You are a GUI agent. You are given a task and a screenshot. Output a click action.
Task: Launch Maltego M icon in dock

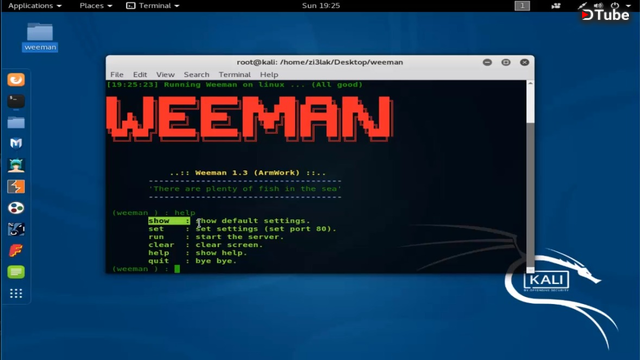click(16, 143)
